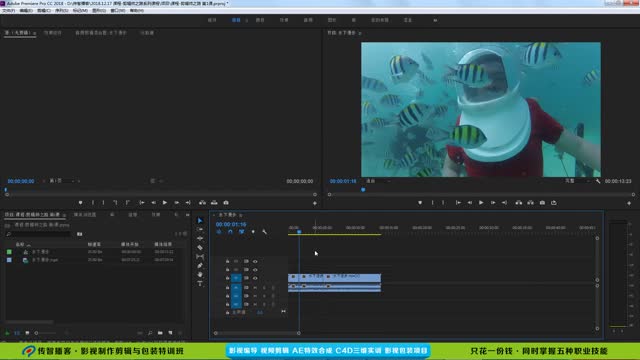Step forward one frame in Program monitor
The width and height of the screenshot is (640, 360).
(493, 202)
